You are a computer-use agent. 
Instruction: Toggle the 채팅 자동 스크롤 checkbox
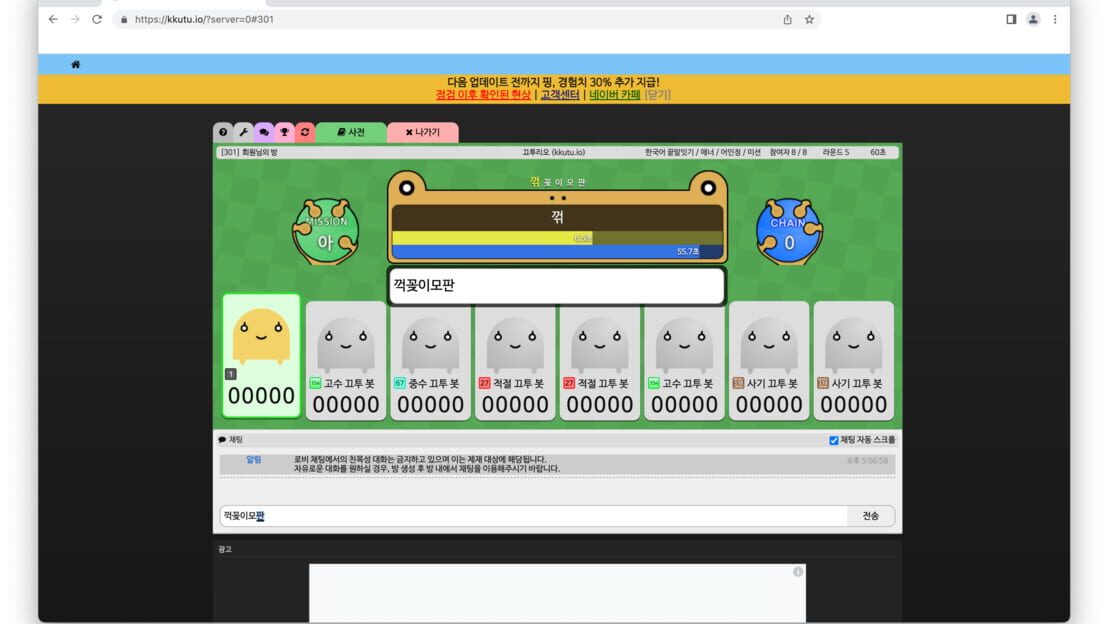pos(833,441)
